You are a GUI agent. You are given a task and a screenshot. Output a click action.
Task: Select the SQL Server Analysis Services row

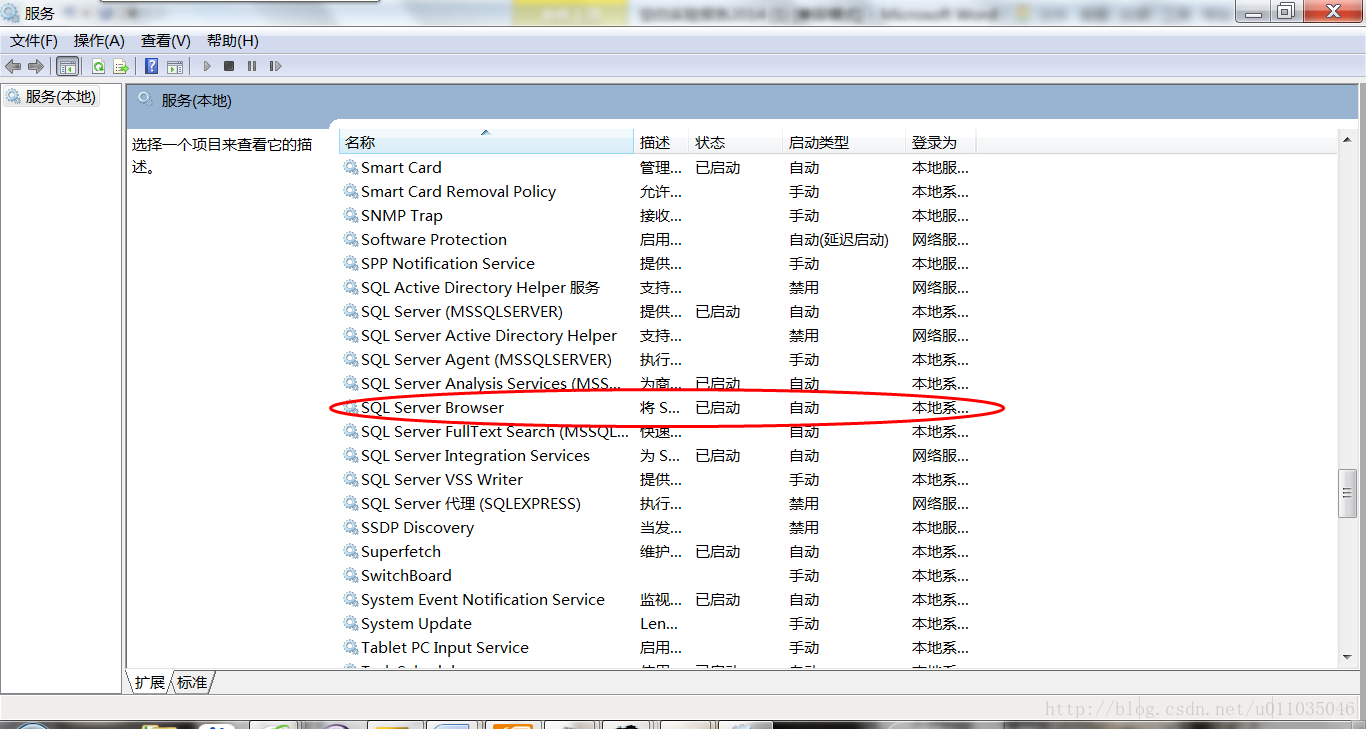click(x=656, y=384)
